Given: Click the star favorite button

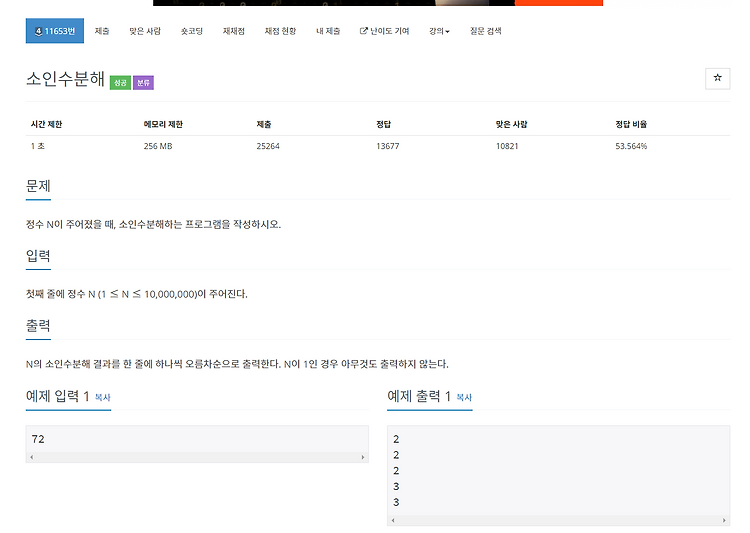Looking at the screenshot, I should 717,78.
